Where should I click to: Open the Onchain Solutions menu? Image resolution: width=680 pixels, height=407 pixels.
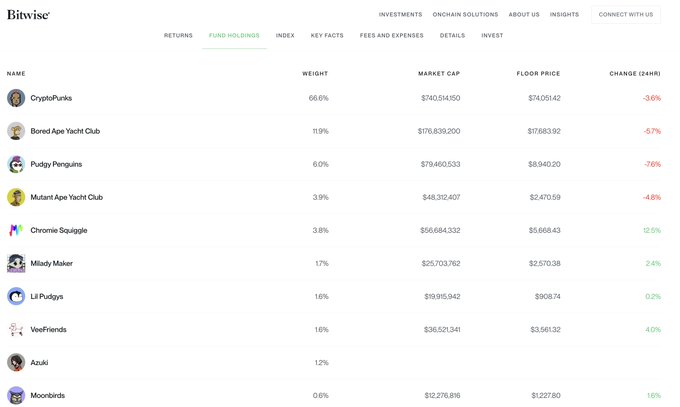coord(465,14)
